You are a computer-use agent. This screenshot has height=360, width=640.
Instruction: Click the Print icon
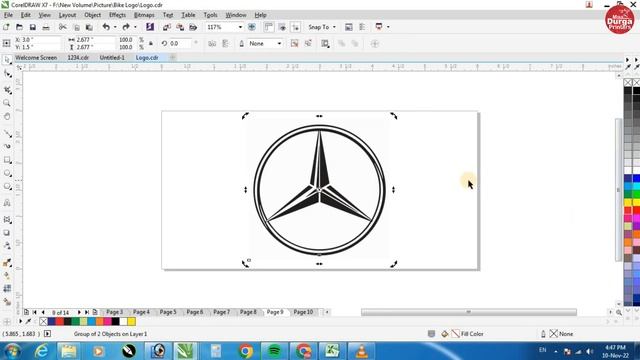pos(46,27)
